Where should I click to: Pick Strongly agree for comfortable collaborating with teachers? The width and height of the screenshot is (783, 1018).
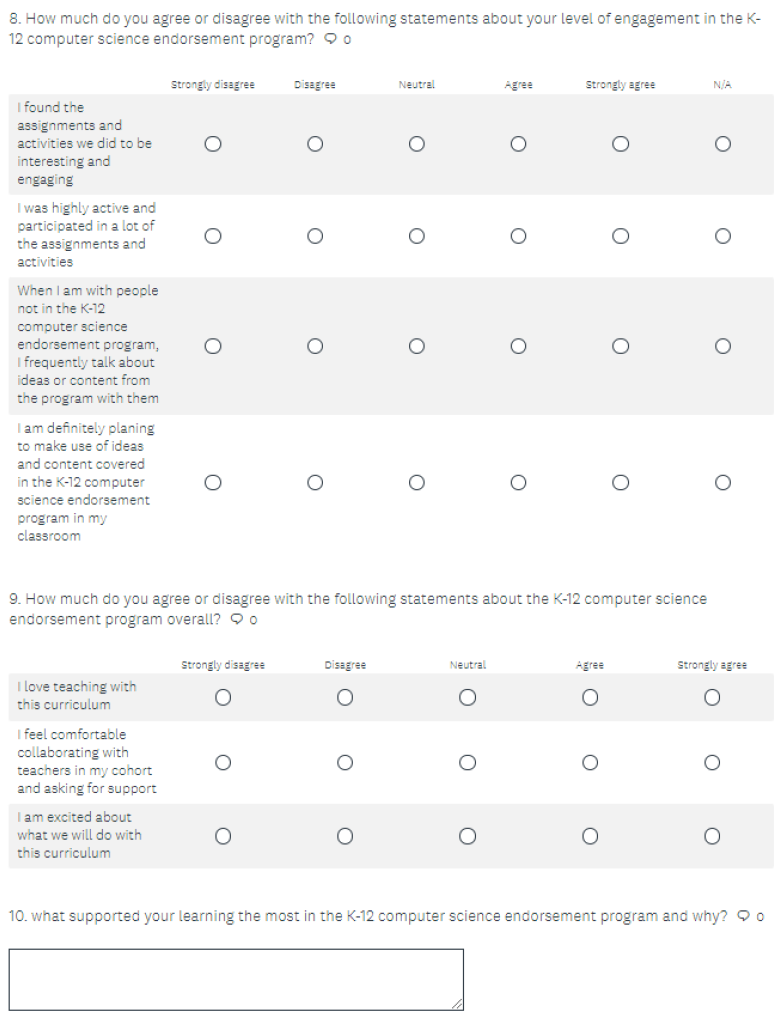pos(711,762)
